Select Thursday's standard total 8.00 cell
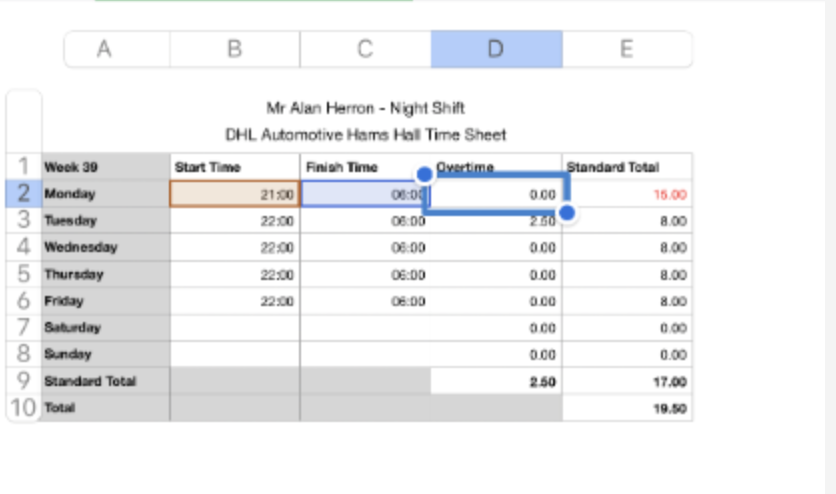The height and width of the screenshot is (494, 836). [x=627, y=274]
